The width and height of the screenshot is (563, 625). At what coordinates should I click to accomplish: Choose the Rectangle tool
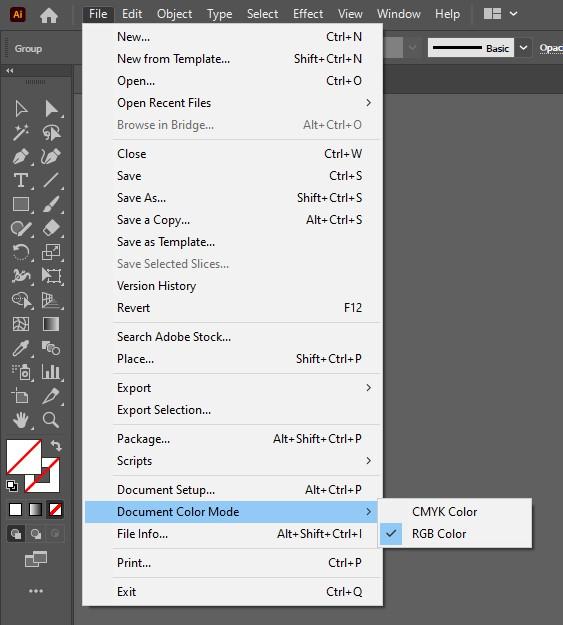coord(21,204)
